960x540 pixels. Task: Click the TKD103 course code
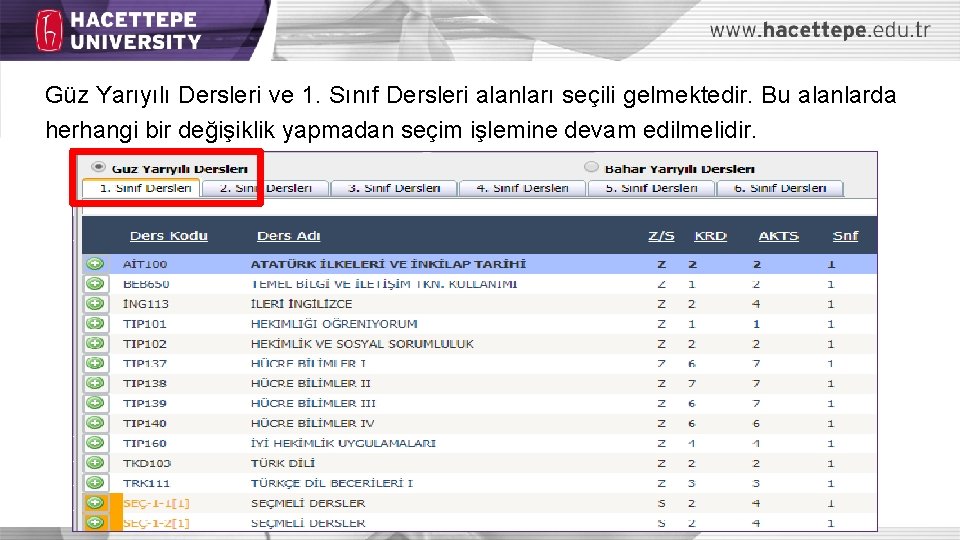point(147,463)
